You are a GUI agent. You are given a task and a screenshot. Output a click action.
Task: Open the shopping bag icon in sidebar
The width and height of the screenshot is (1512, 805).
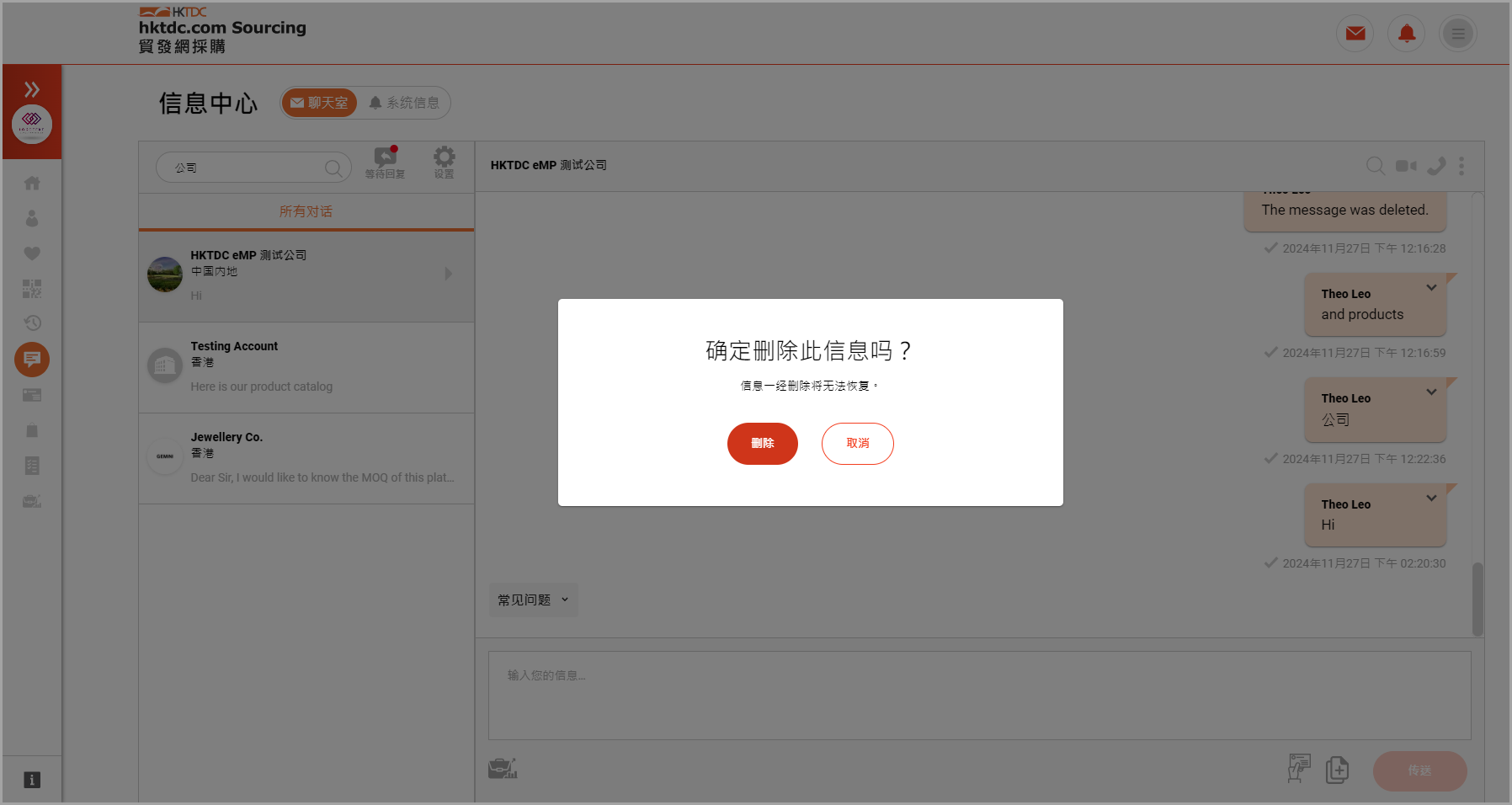tap(32, 430)
